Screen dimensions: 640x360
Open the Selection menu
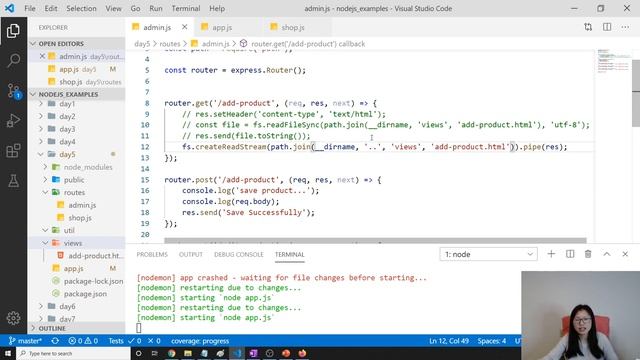pos(81,9)
